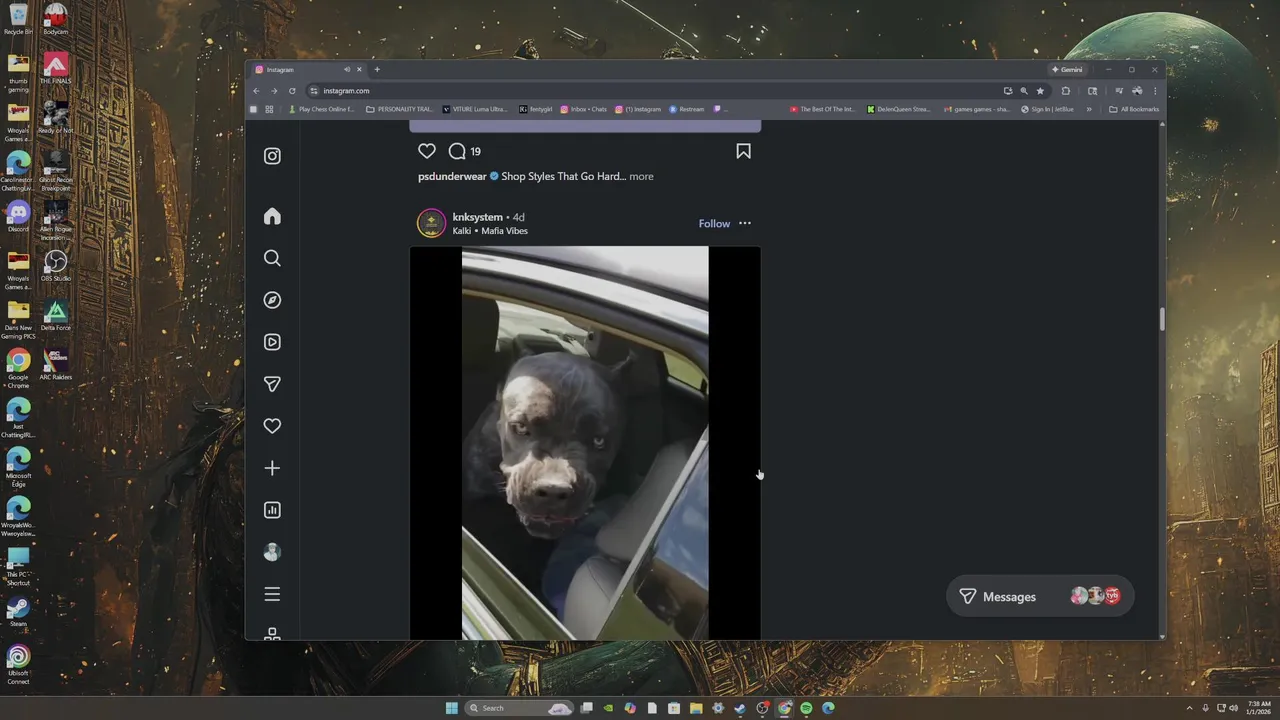Open Search from the Instagram sidebar
This screenshot has width=1280, height=720.
tap(272, 258)
